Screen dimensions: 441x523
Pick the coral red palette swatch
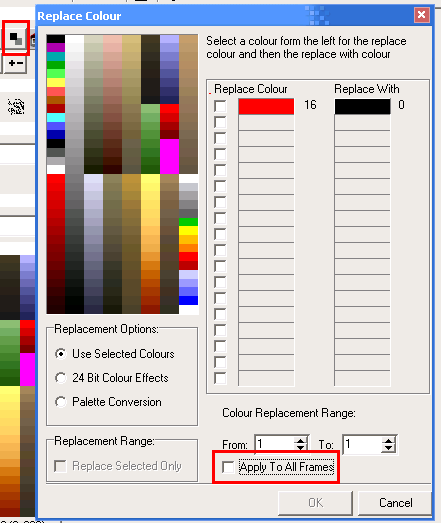[x=56, y=91]
